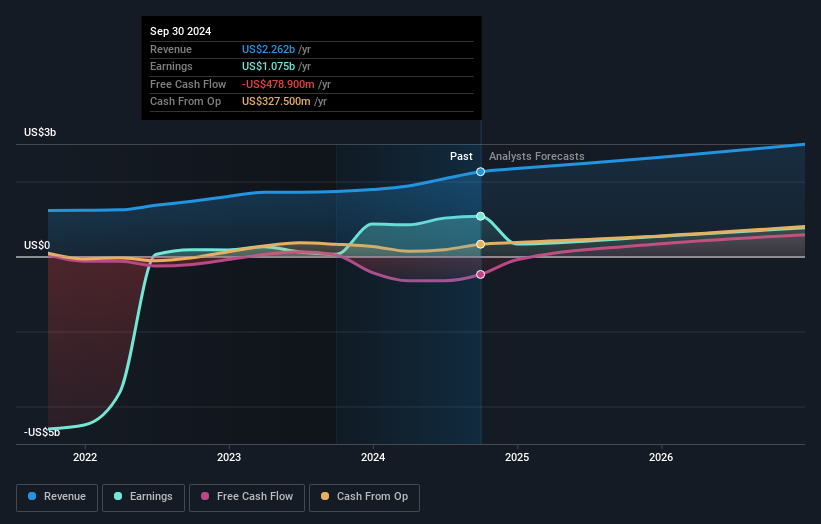This screenshot has height=524, width=821.
Task: Click the Sep 30 2024 tooltip date
Action: pos(181,31)
